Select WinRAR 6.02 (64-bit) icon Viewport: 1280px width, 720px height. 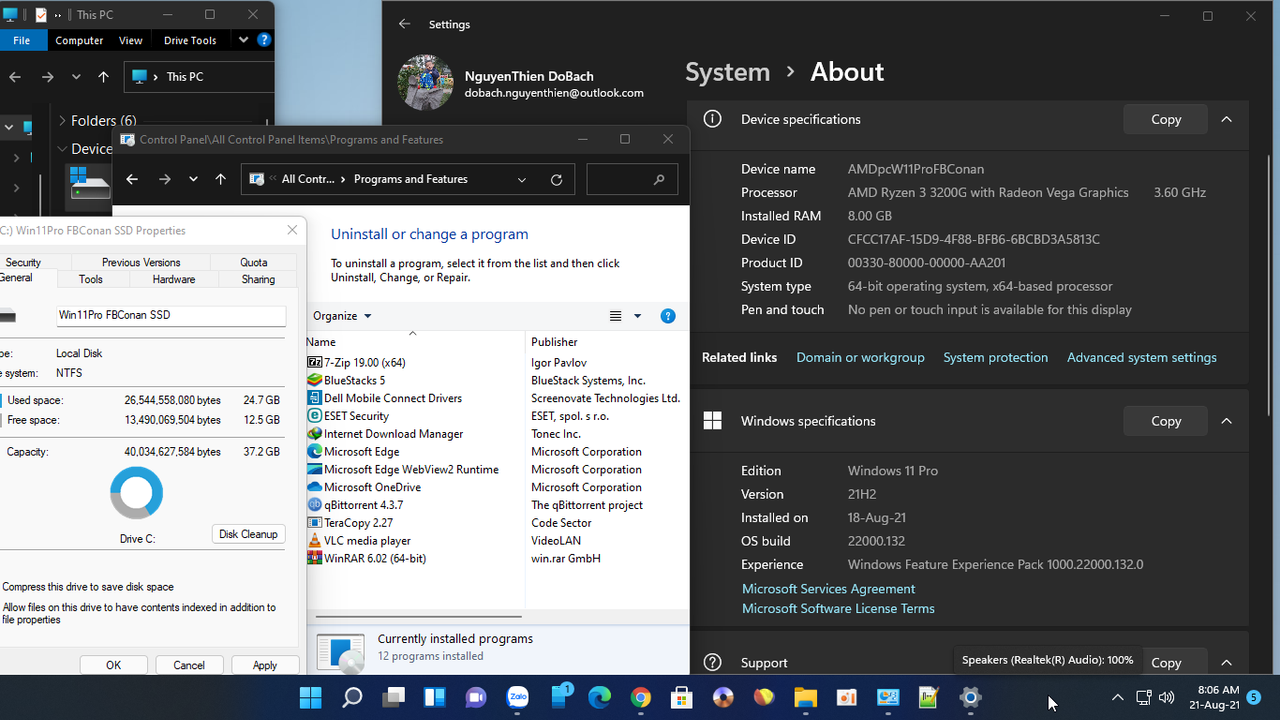tap(315, 559)
